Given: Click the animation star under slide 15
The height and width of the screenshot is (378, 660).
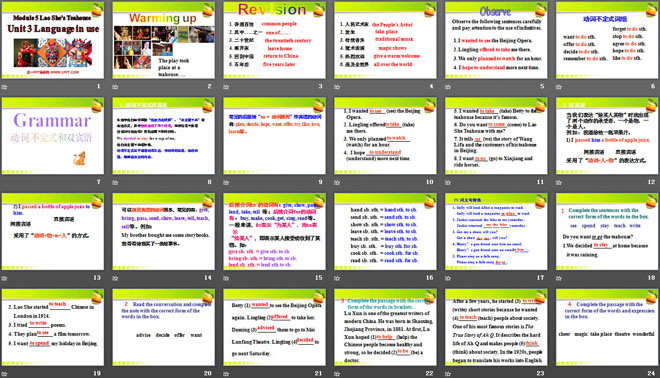Looking at the screenshot, I should (x=226, y=278).
